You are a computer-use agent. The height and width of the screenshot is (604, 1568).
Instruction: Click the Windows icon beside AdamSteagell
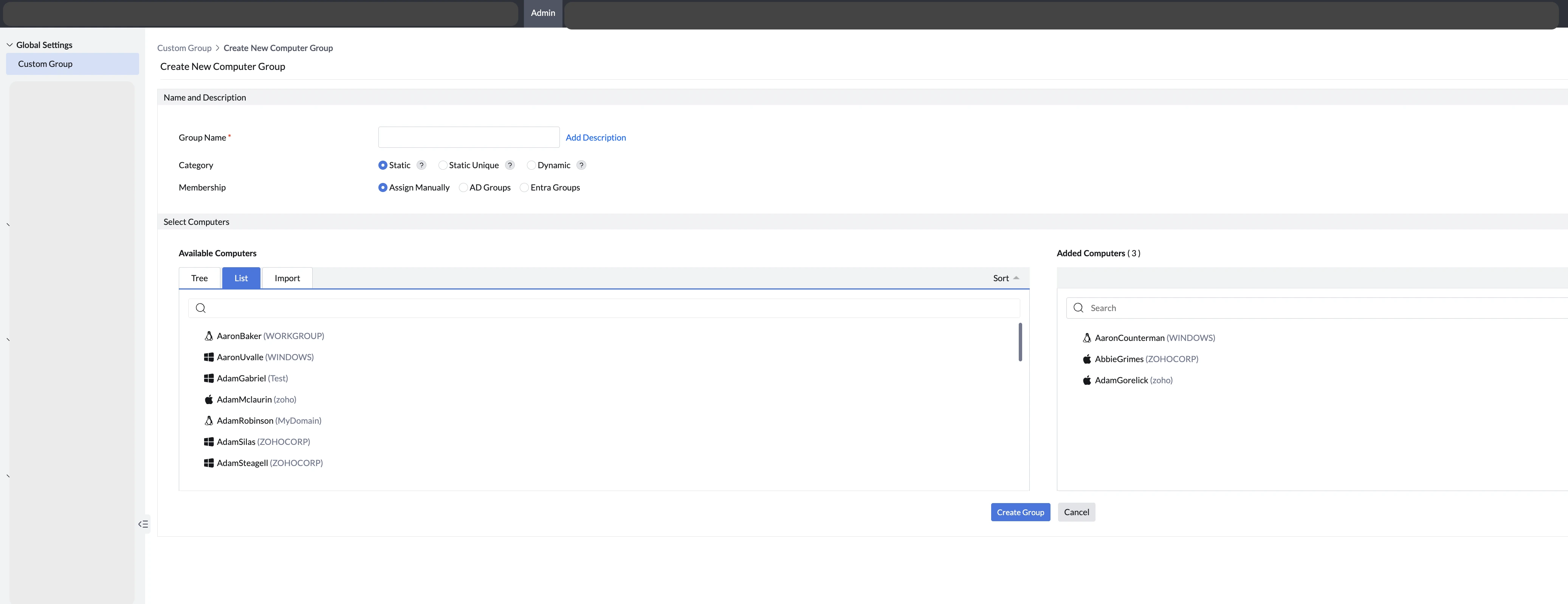pos(208,463)
